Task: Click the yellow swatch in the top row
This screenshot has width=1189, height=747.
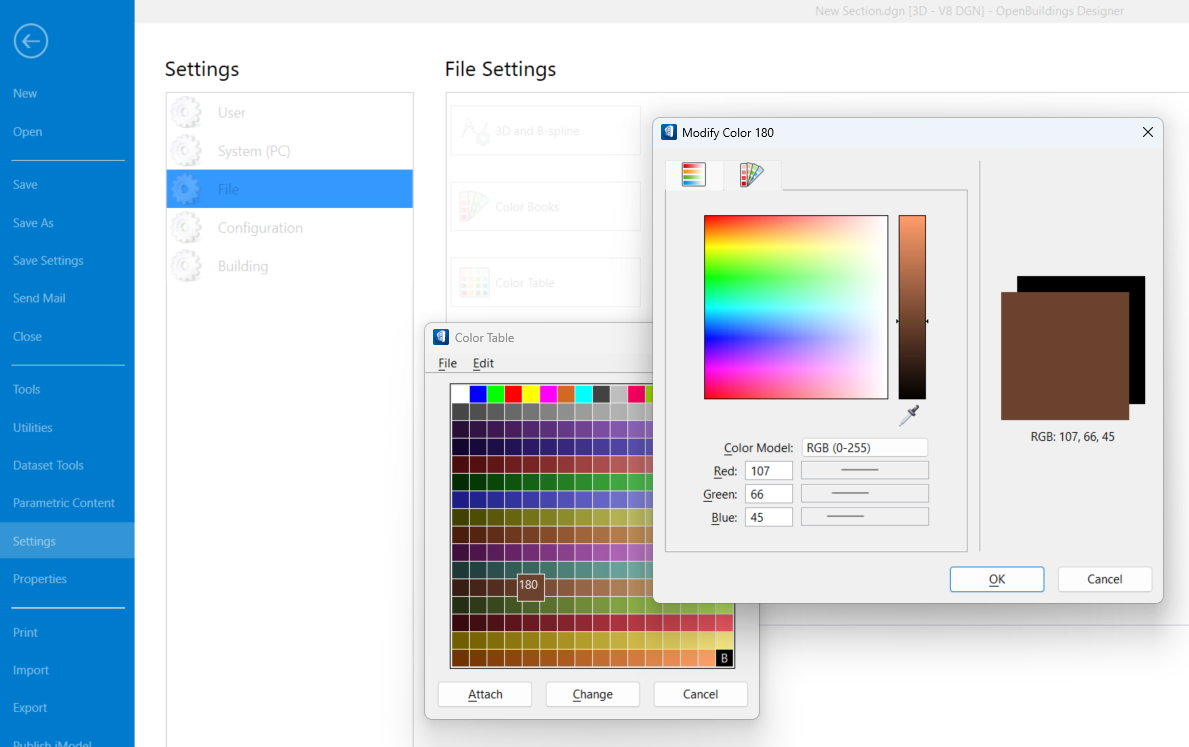Action: pos(531,394)
